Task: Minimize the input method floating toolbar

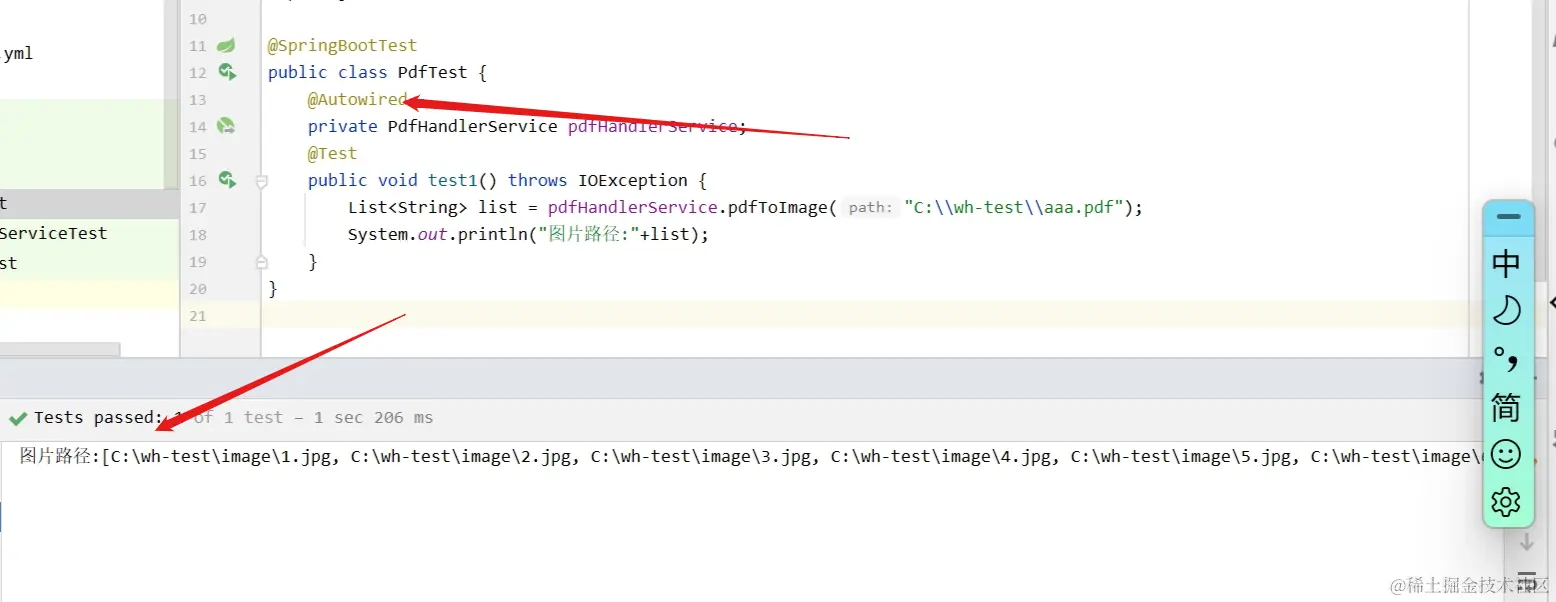Action: coord(1507,216)
